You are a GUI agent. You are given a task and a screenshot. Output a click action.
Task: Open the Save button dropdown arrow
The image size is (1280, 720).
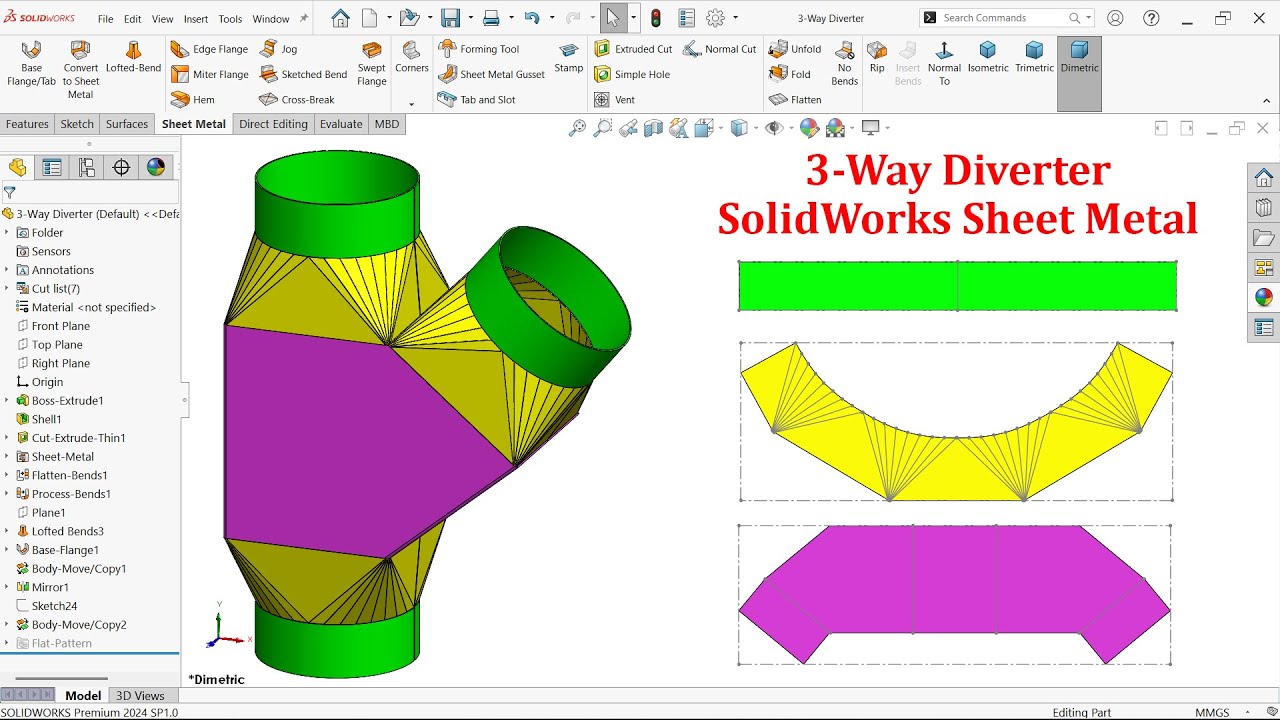click(x=471, y=18)
